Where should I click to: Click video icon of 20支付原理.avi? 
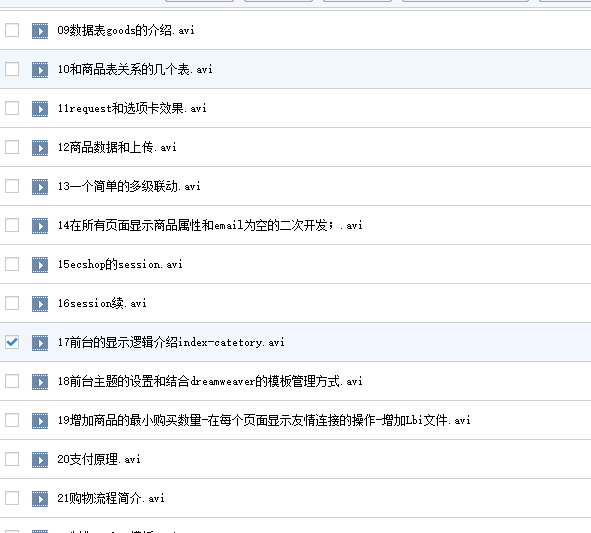click(x=40, y=459)
